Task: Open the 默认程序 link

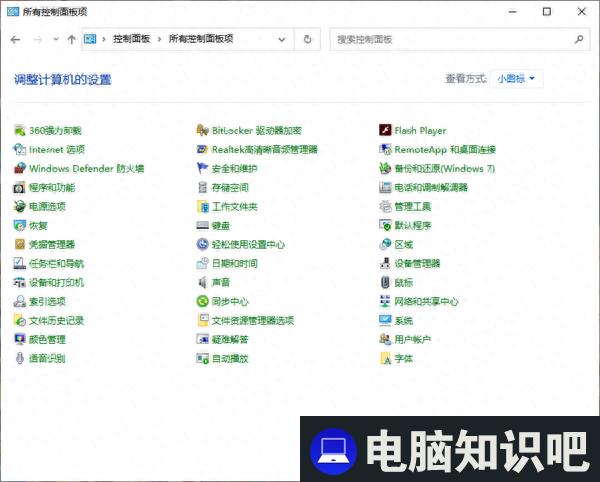Action: point(412,225)
